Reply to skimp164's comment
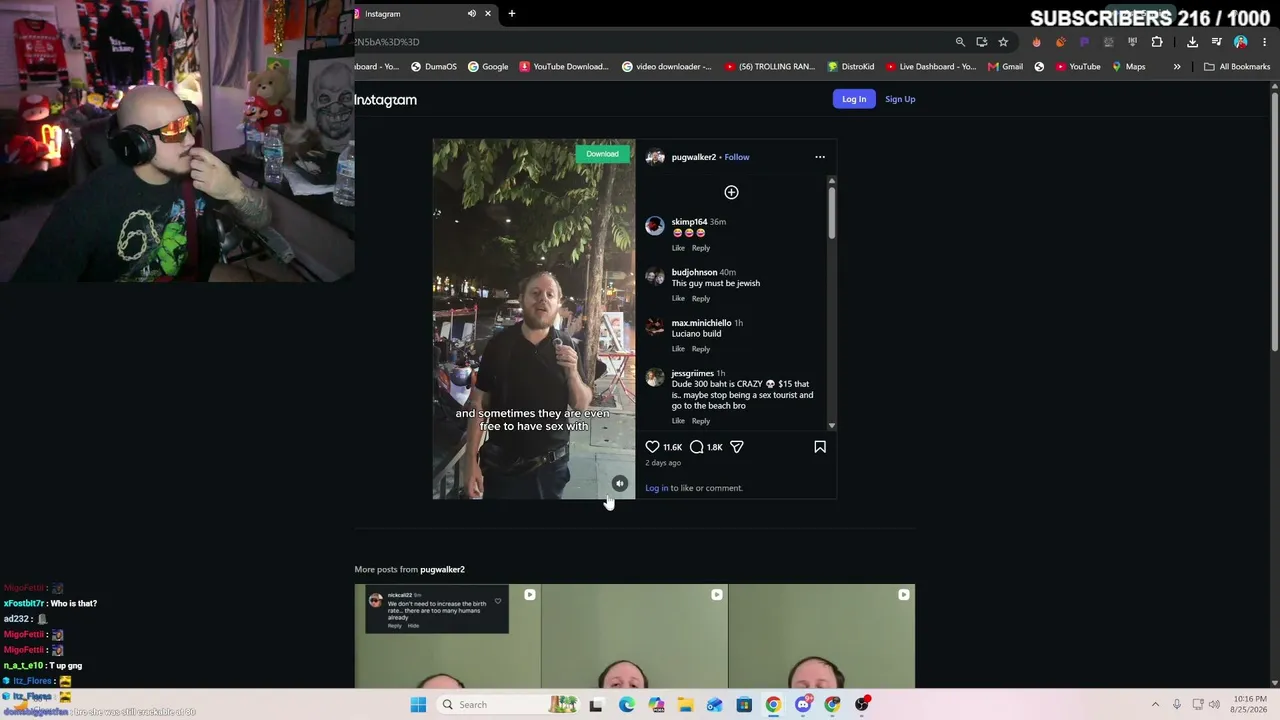The width and height of the screenshot is (1280, 720). [701, 248]
